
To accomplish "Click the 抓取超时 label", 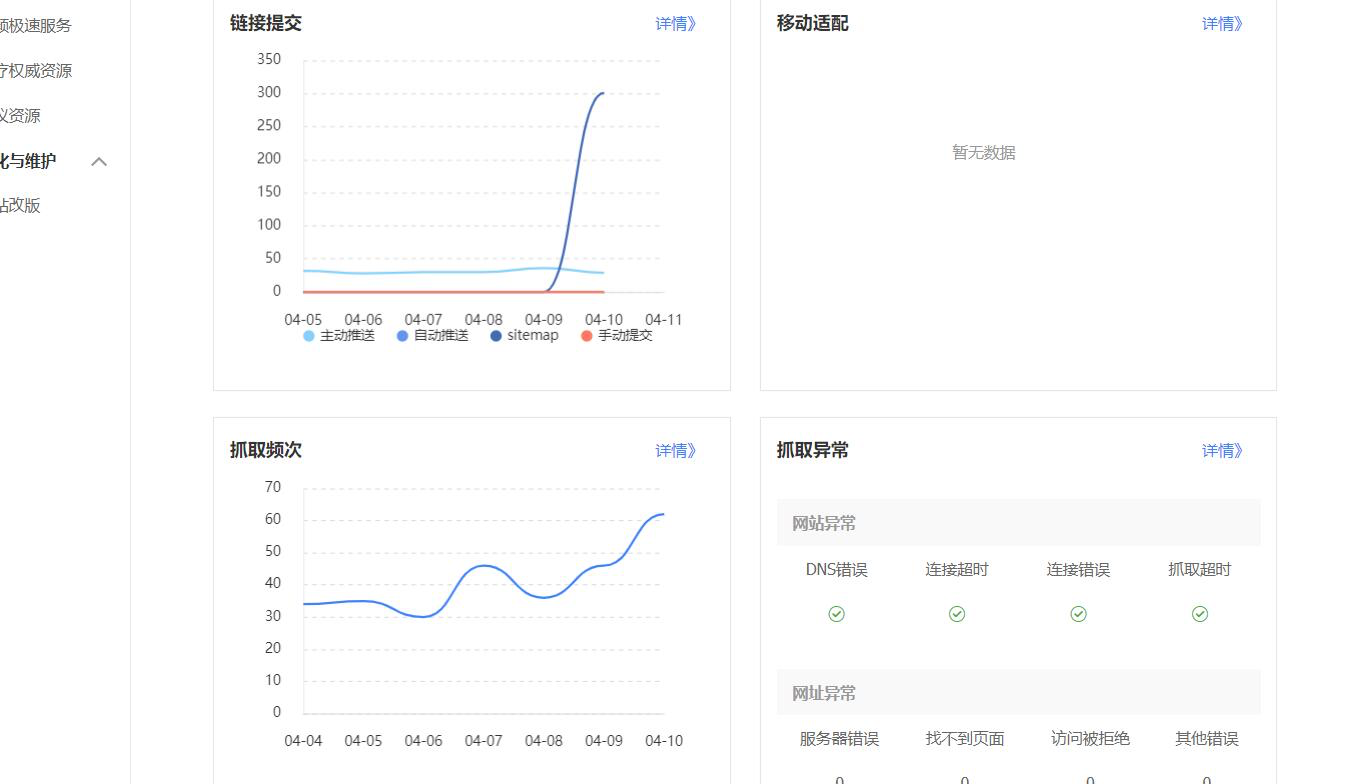I will point(1200,570).
